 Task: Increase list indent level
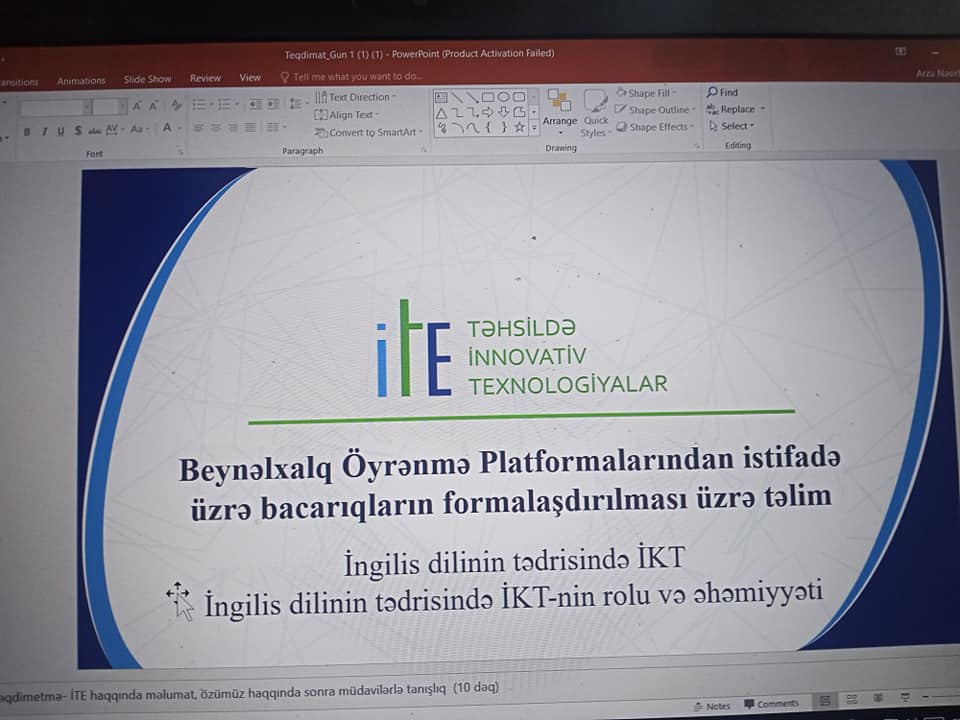coord(273,104)
